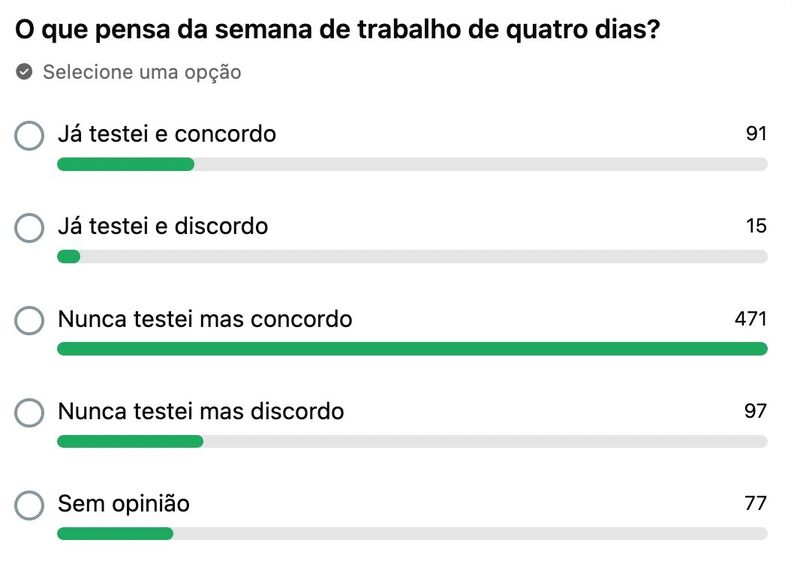Click the progress bar under 'Sem opinião'
Screen dimensions: 785x561
click(412, 533)
